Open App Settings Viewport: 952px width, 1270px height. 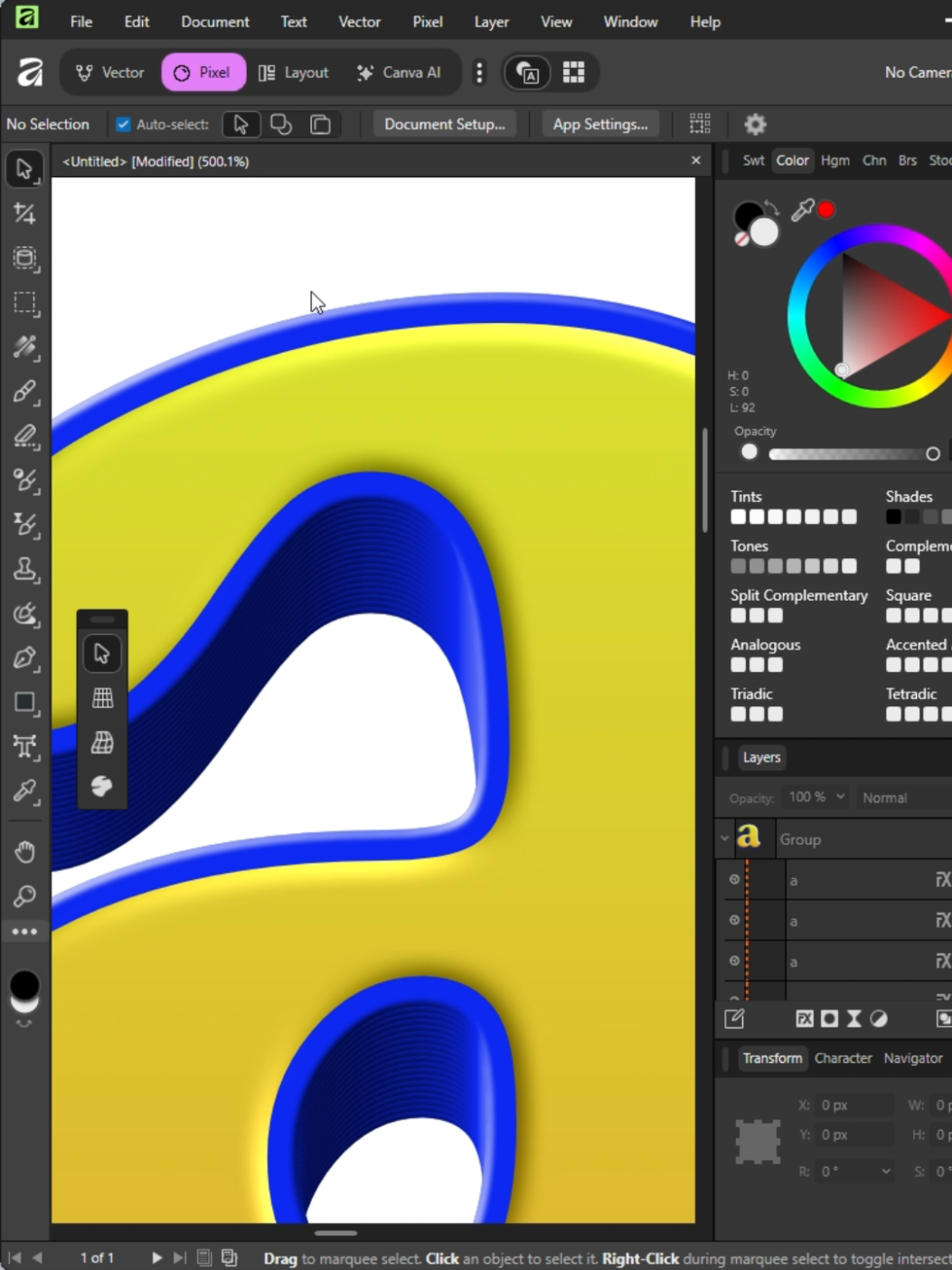click(x=600, y=124)
